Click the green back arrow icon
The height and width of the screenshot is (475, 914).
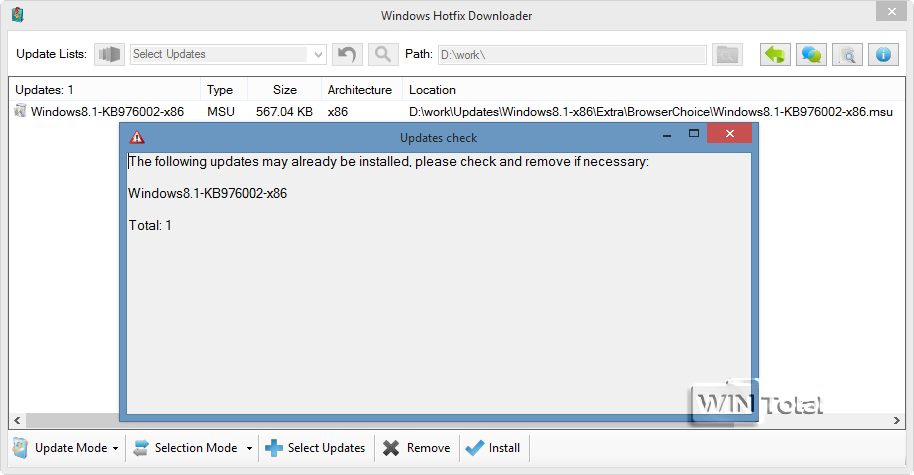click(x=775, y=55)
